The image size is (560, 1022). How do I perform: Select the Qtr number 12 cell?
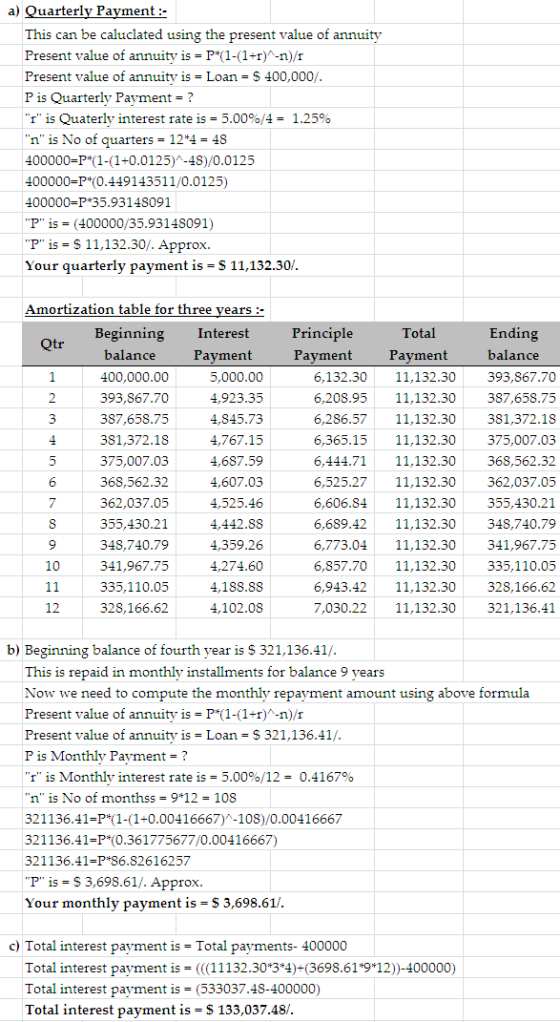(52, 608)
